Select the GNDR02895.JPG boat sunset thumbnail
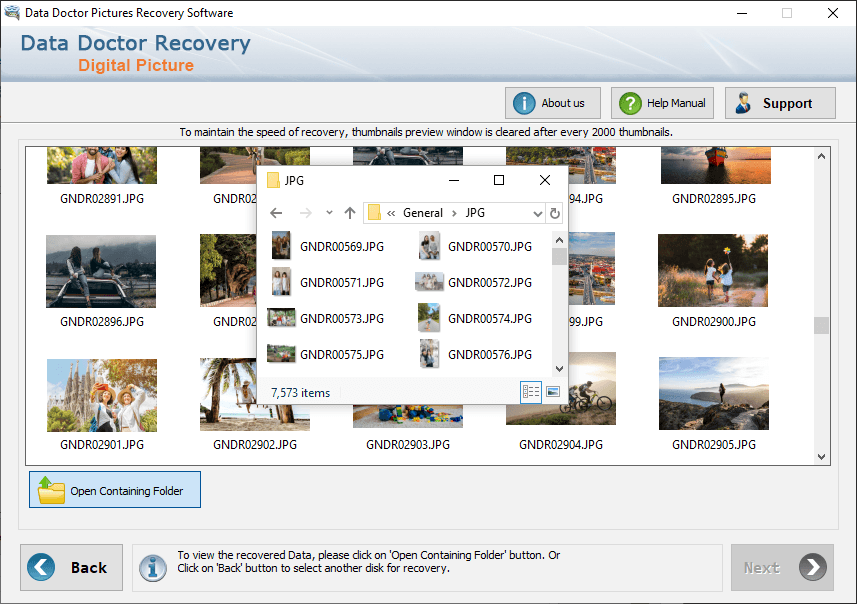This screenshot has width=857, height=604. coord(715,165)
